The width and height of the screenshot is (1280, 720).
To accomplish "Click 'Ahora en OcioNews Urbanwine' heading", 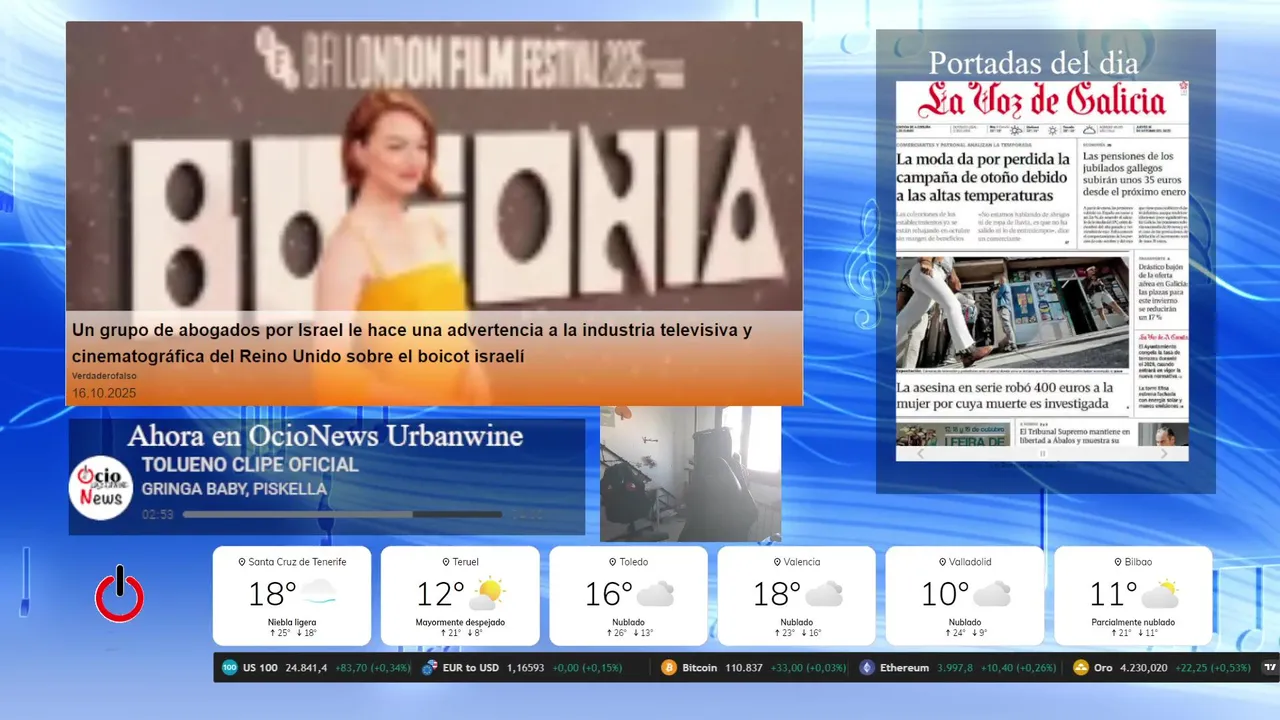I will 325,436.
